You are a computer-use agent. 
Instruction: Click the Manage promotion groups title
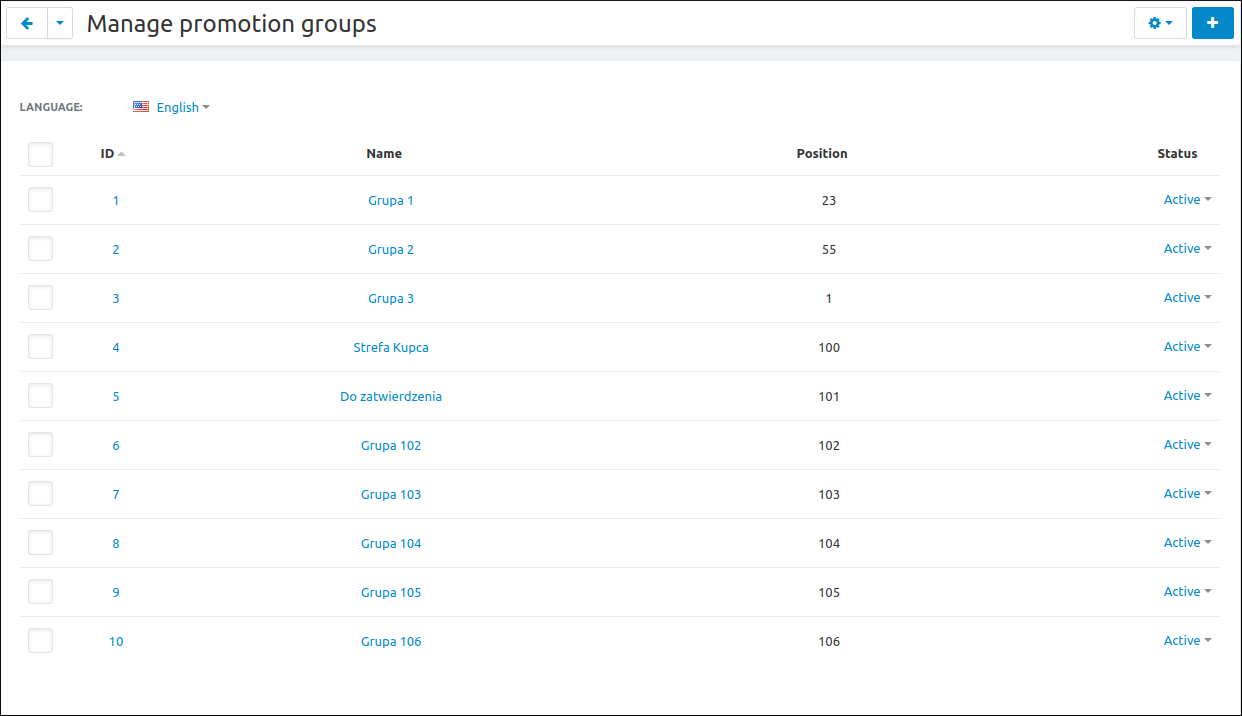232,24
